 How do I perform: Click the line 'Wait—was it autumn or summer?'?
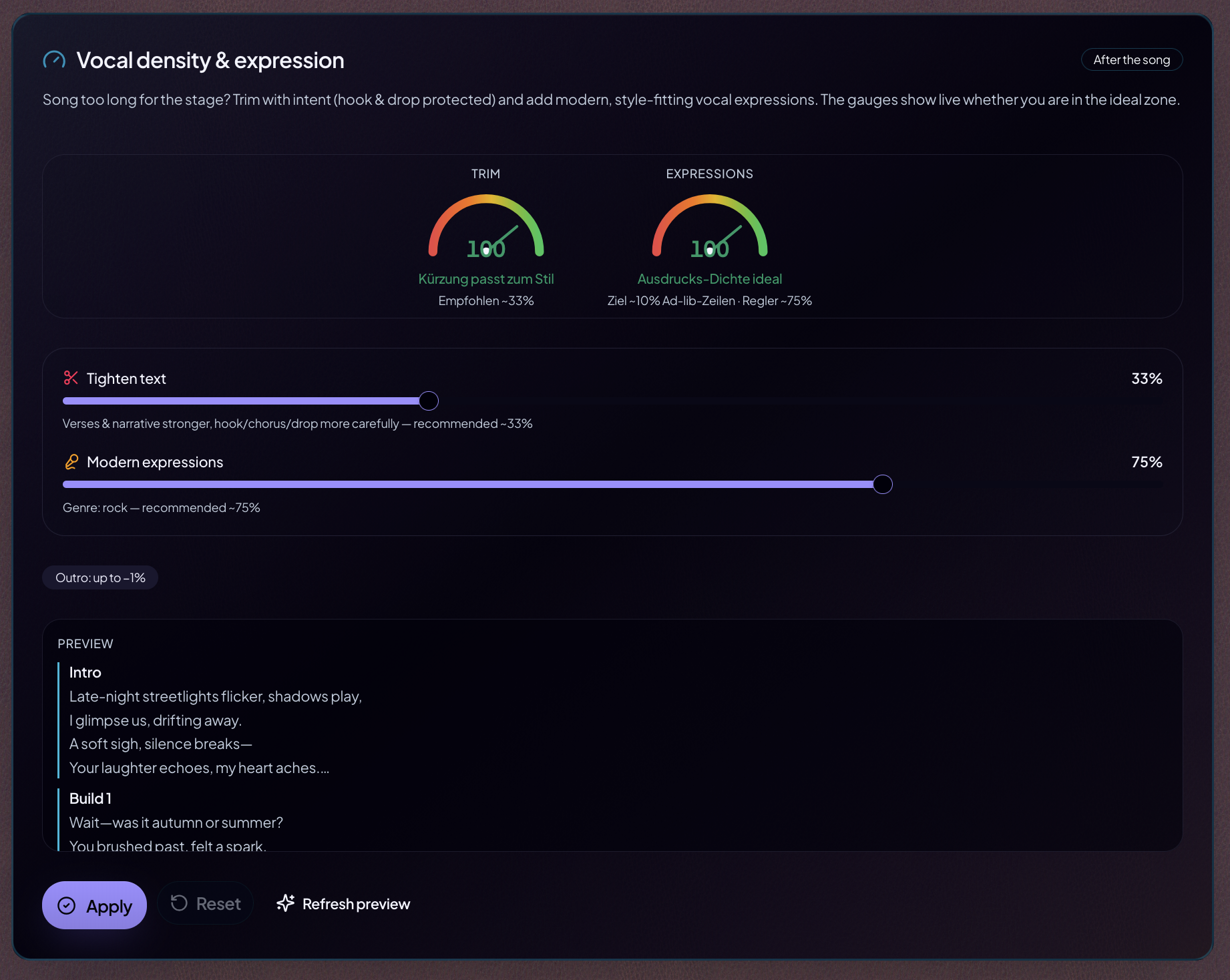(x=176, y=822)
